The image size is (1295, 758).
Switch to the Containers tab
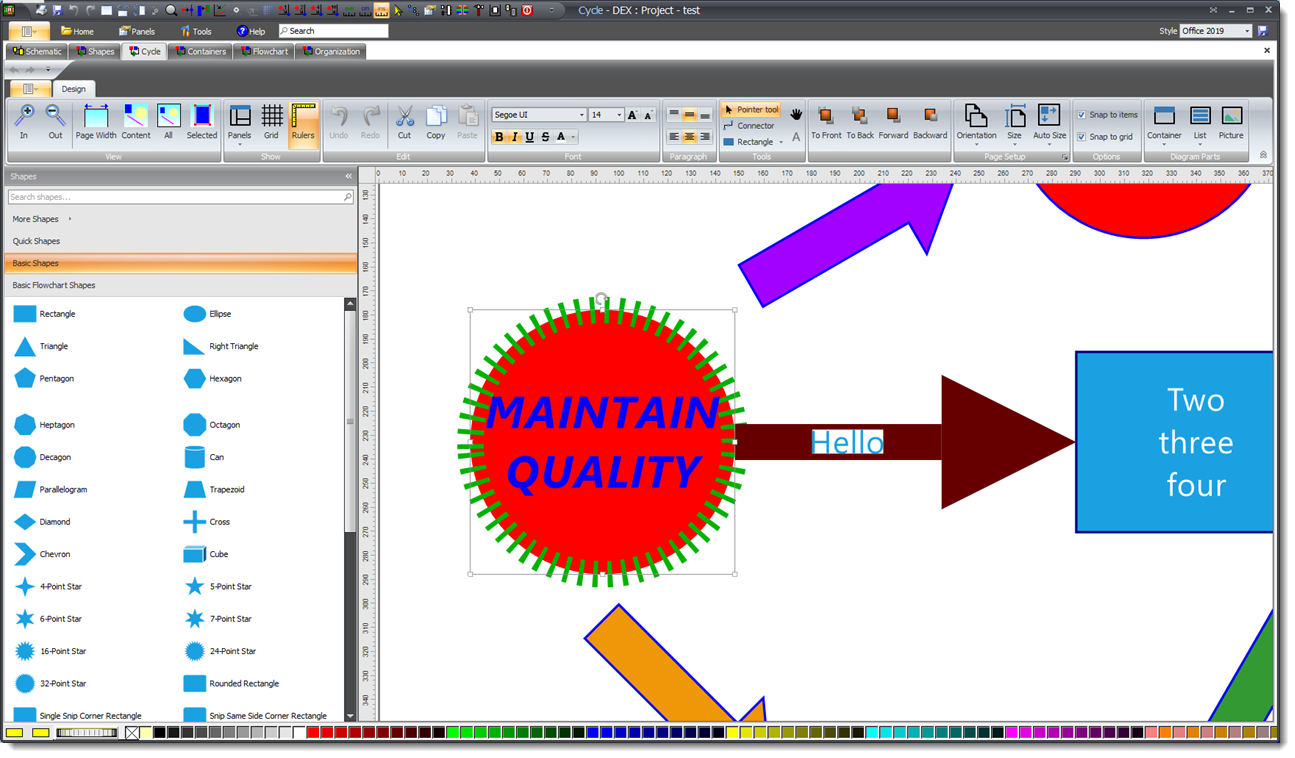tap(201, 51)
